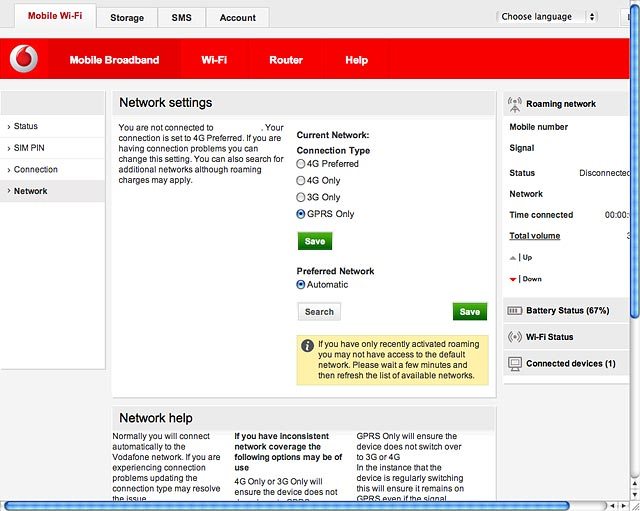Click the Vodafone logo icon

24,59
